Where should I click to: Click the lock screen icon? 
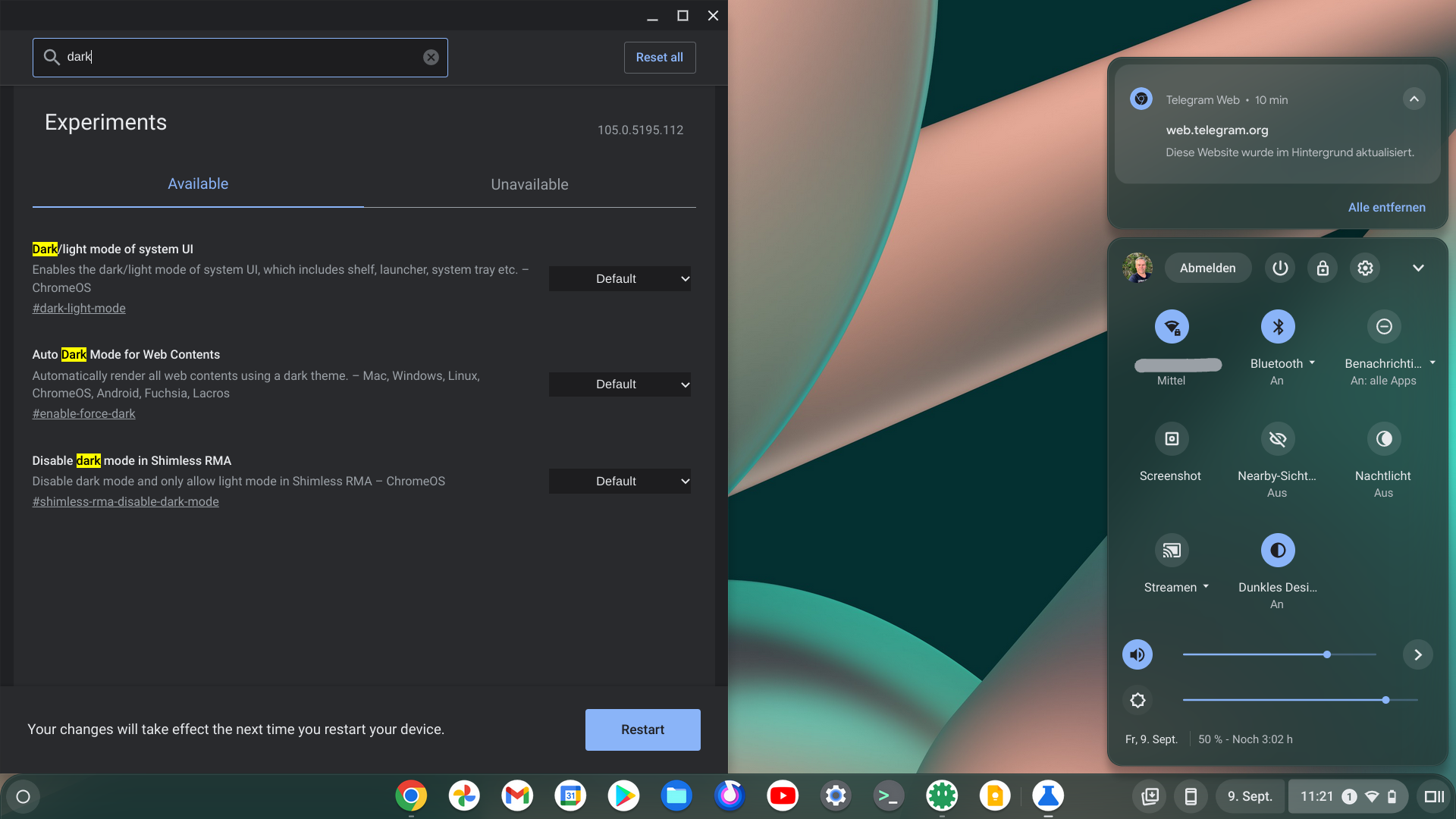pos(1323,268)
